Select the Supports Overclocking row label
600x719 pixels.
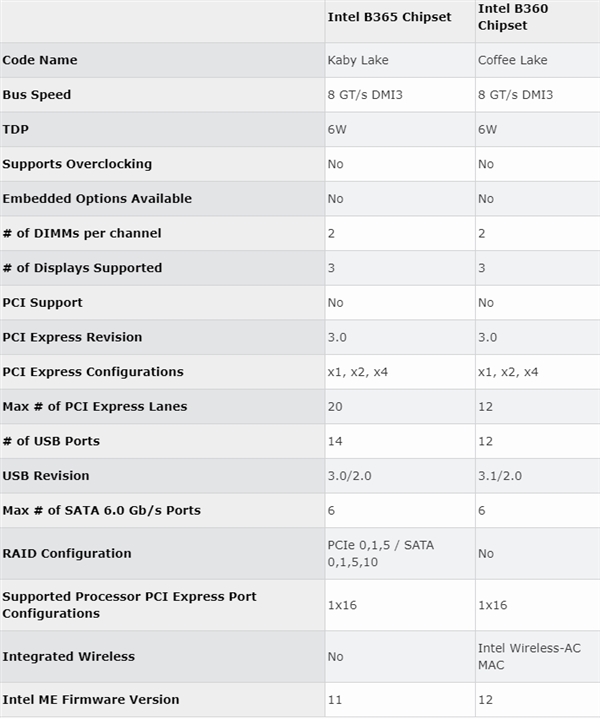coord(77,164)
